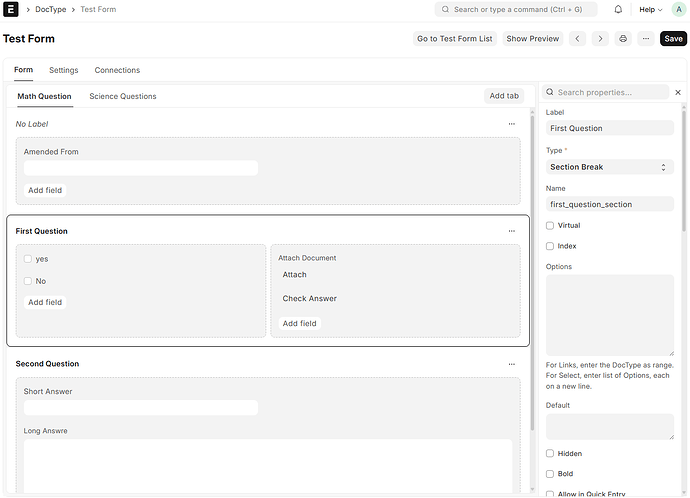
Task: Open the app home logo icon
Action: [x=11, y=9]
